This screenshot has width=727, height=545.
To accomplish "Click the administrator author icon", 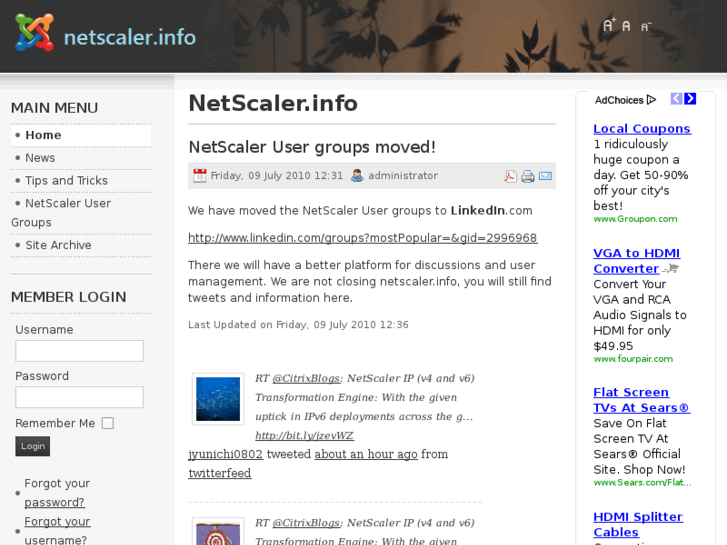I will click(357, 175).
